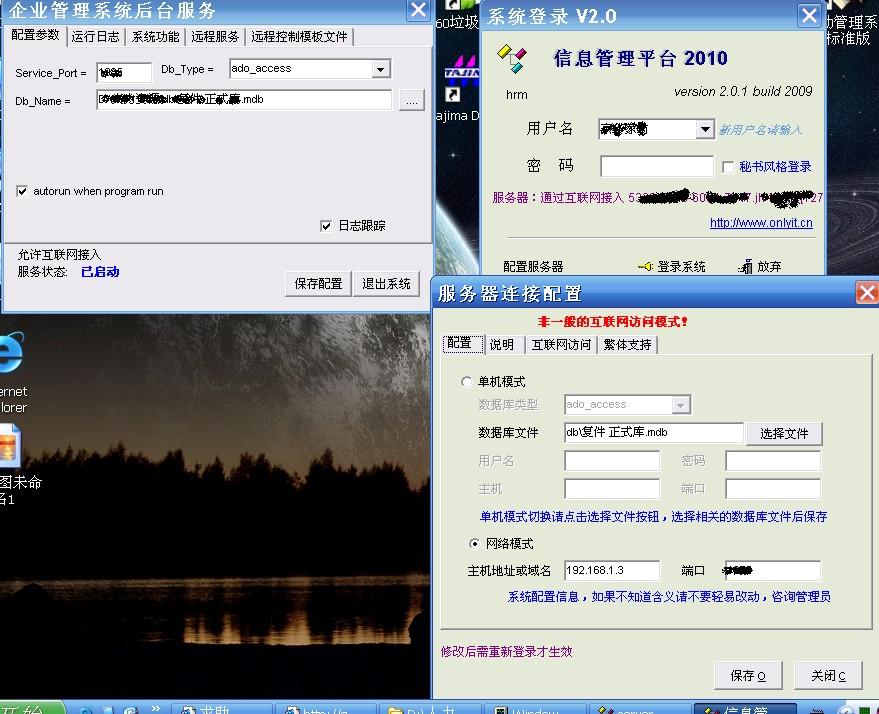879x714 pixels.
Task: Select the 单机模式 radio button
Action: tap(467, 382)
